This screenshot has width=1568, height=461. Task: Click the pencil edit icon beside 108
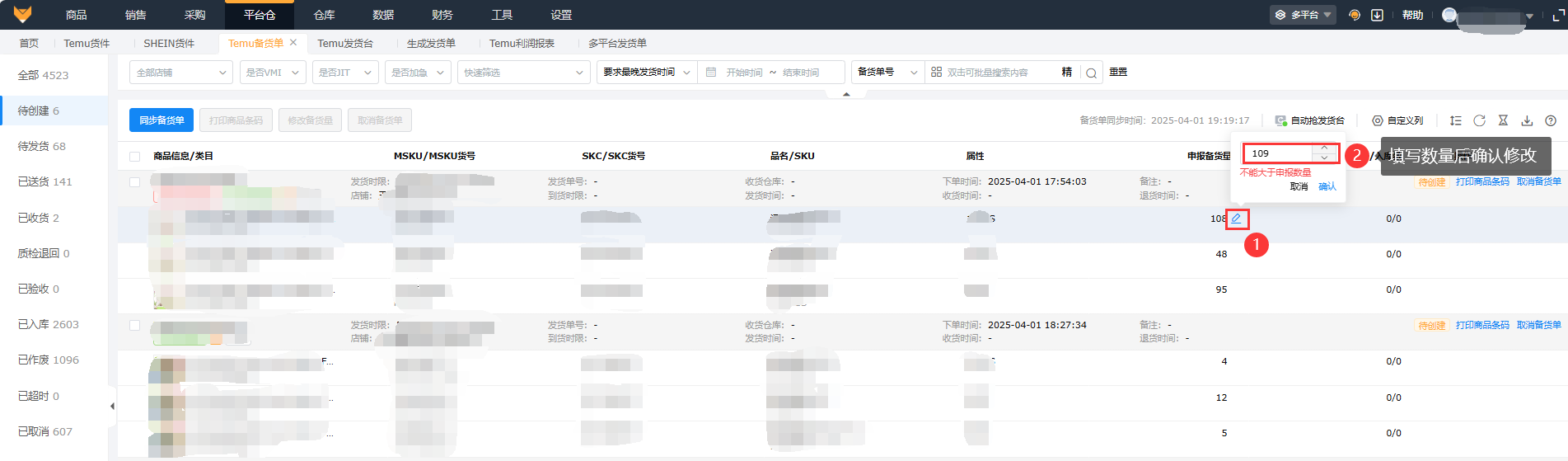(1236, 219)
